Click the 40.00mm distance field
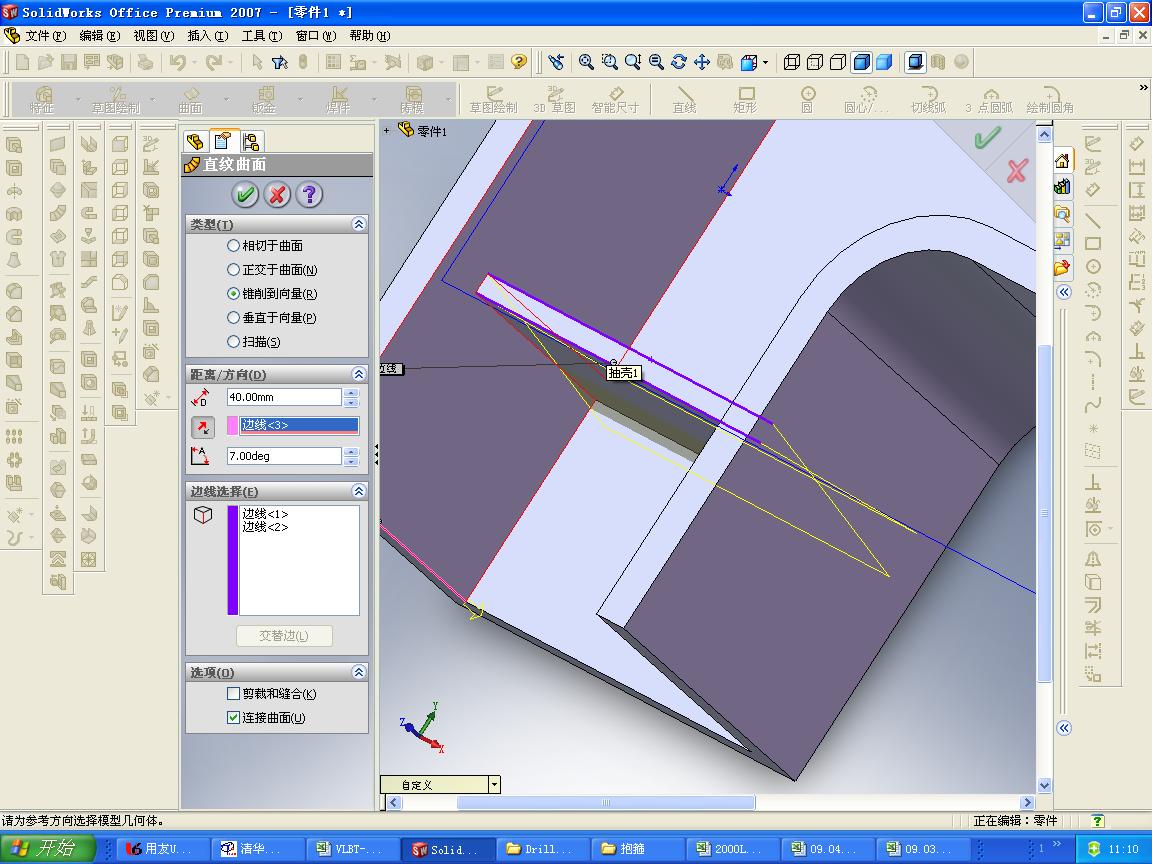 click(x=284, y=397)
